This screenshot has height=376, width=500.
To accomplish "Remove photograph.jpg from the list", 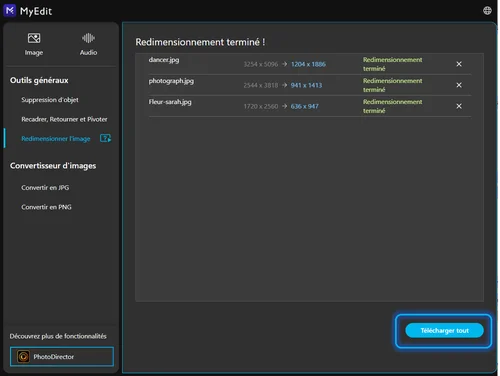I will (459, 85).
